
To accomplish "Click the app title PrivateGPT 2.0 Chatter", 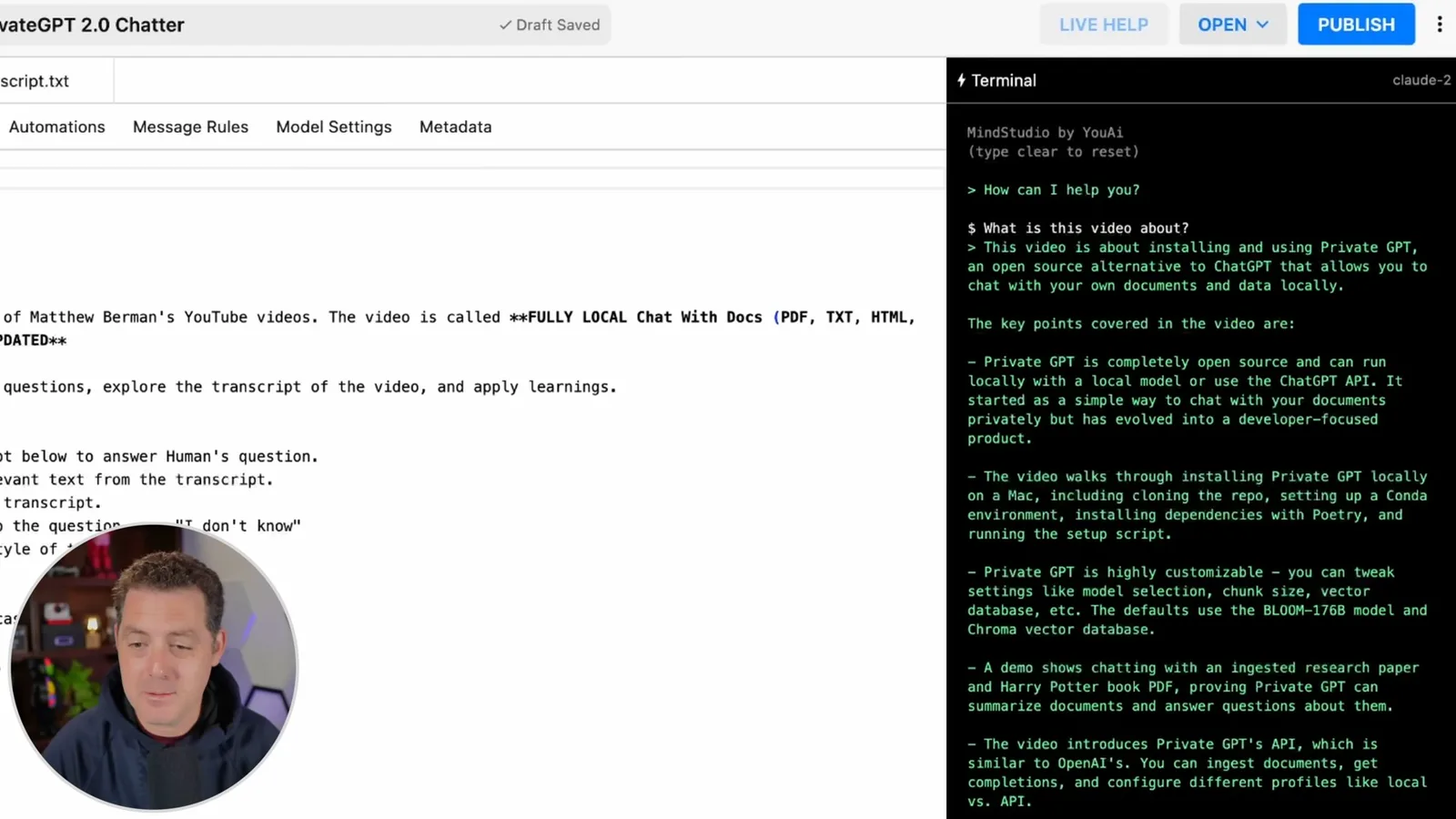I will click(x=92, y=25).
